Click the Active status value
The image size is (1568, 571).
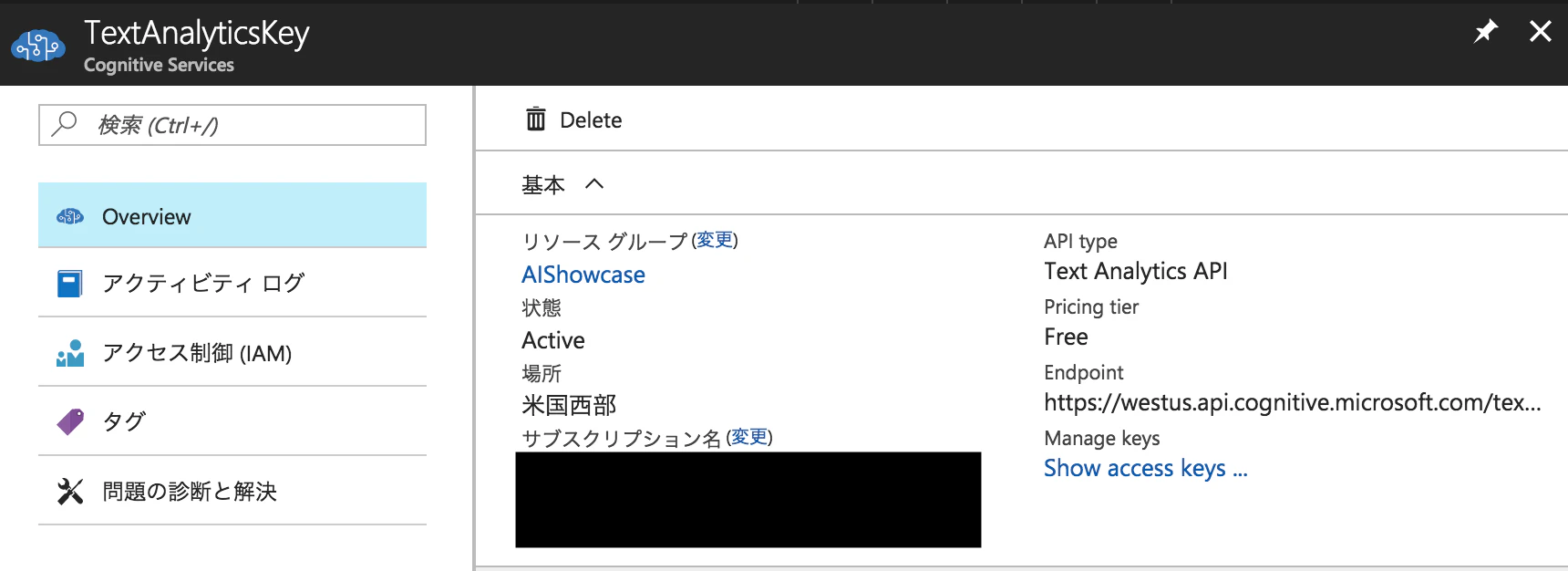[553, 340]
